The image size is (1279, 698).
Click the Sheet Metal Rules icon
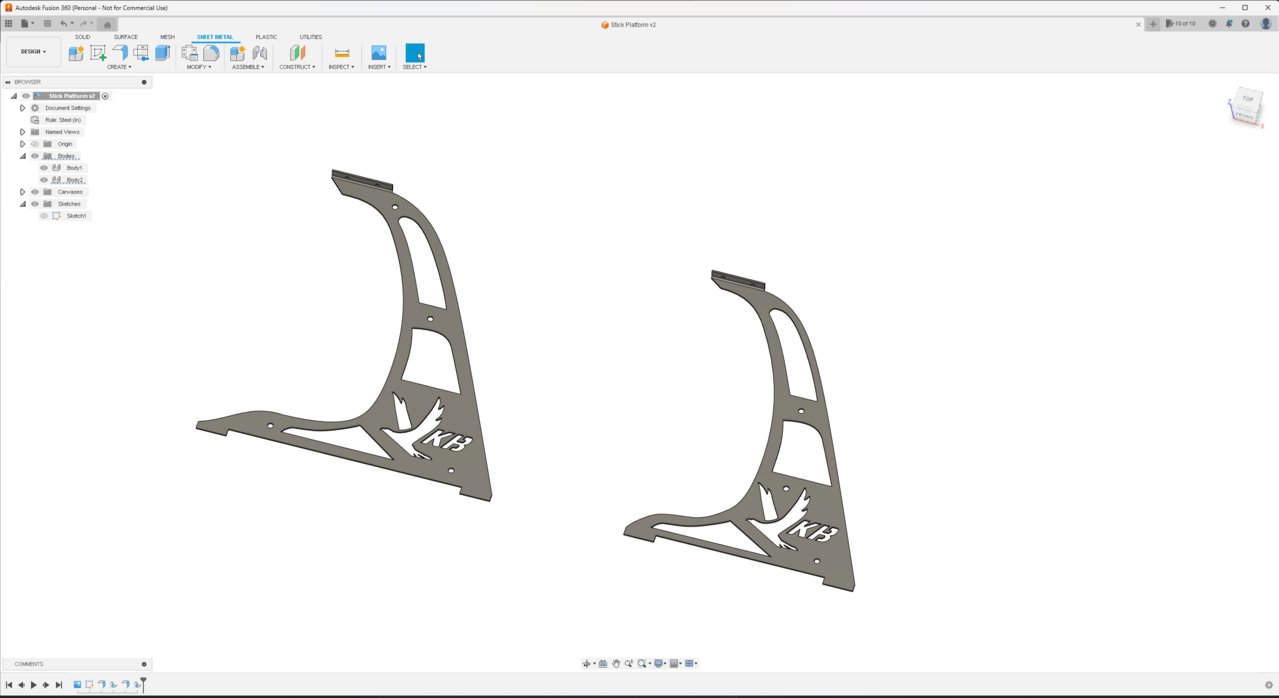[x=189, y=53]
